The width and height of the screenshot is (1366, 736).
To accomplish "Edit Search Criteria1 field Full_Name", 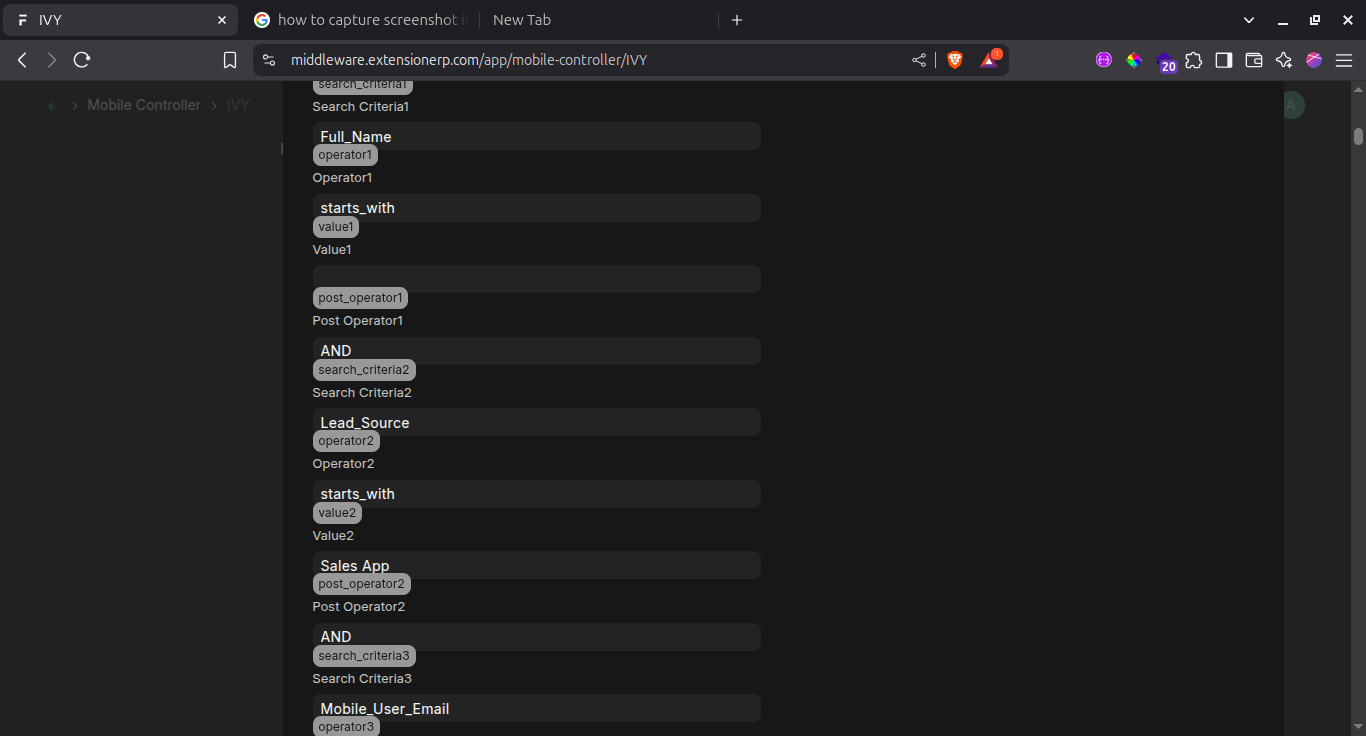I will (537, 136).
